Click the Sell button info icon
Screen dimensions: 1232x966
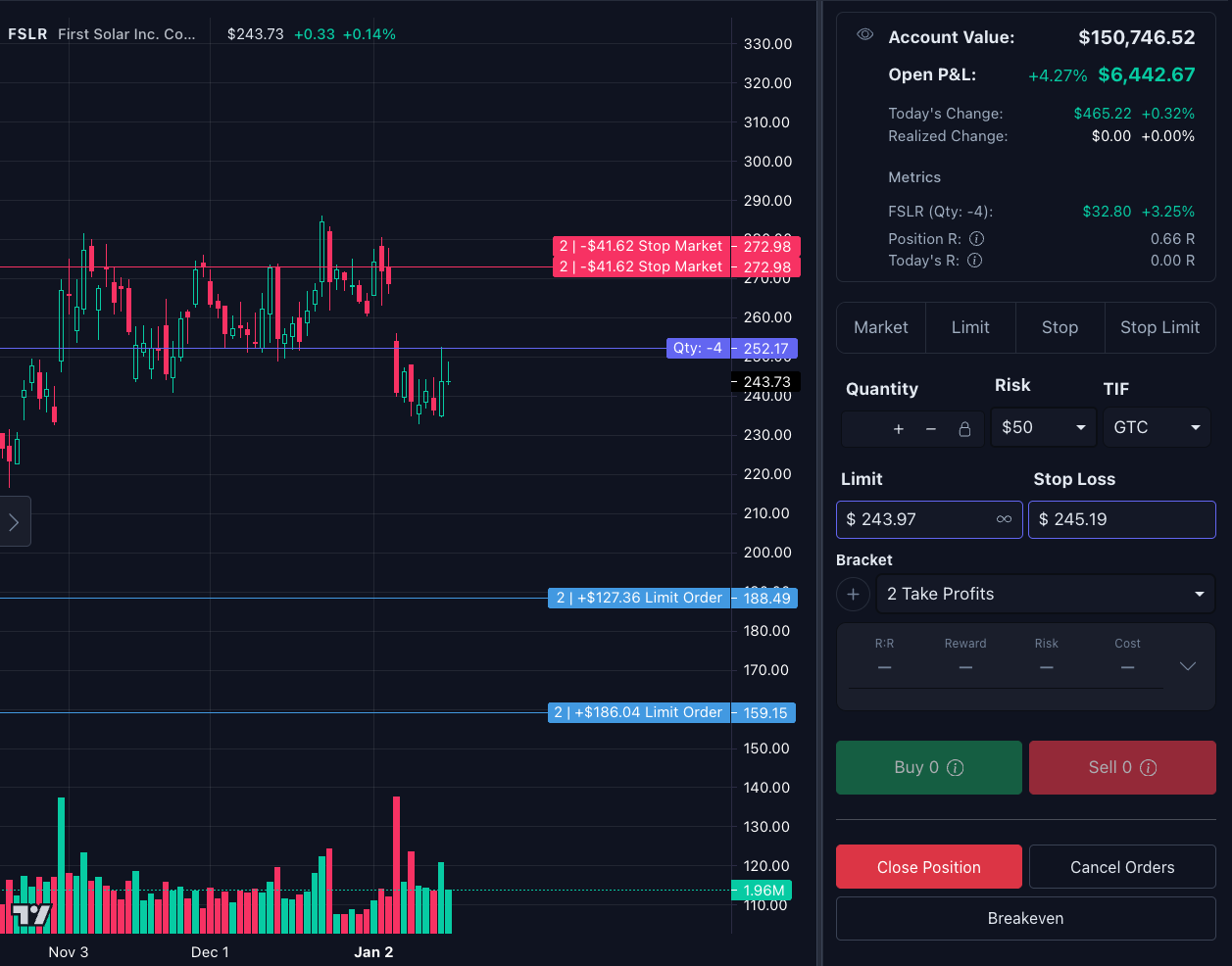[1149, 768]
